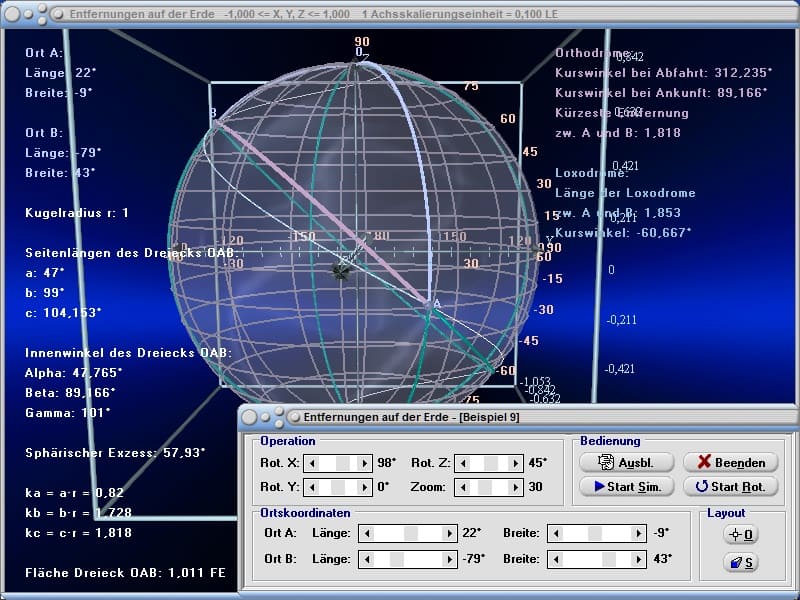Click 'zw. A und B: 1,818' distance text
800x600 pixels.
click(x=618, y=133)
